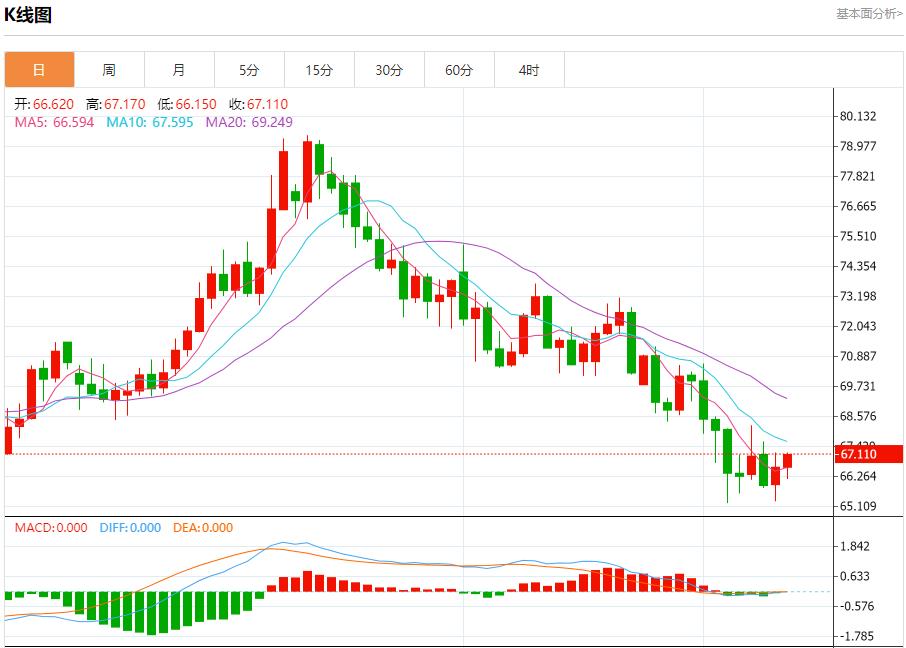Select the 15分 interval tab
Image resolution: width=906 pixels, height=648 pixels.
[x=319, y=70]
